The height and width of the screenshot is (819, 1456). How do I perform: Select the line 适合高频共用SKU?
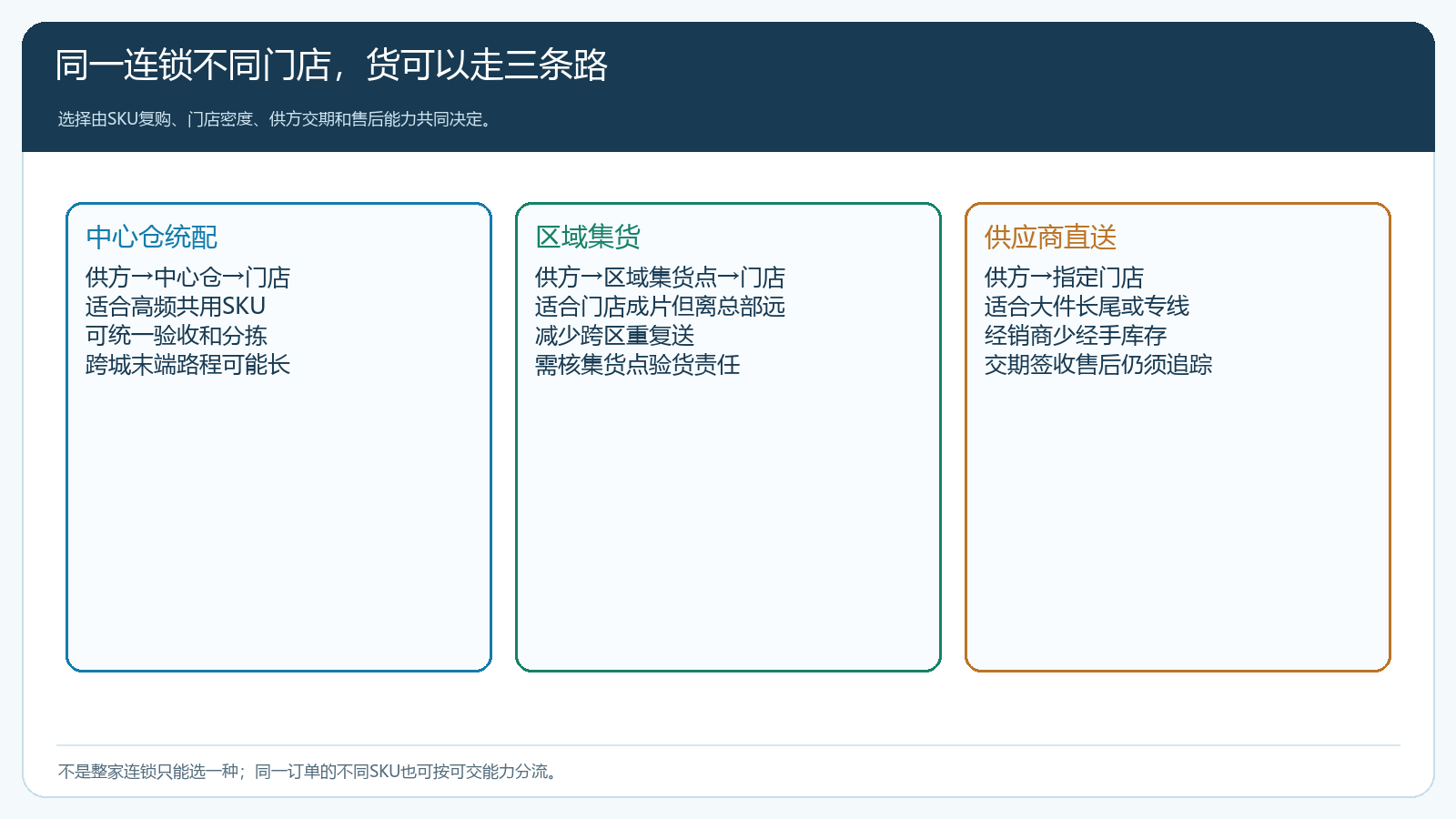coord(176,306)
